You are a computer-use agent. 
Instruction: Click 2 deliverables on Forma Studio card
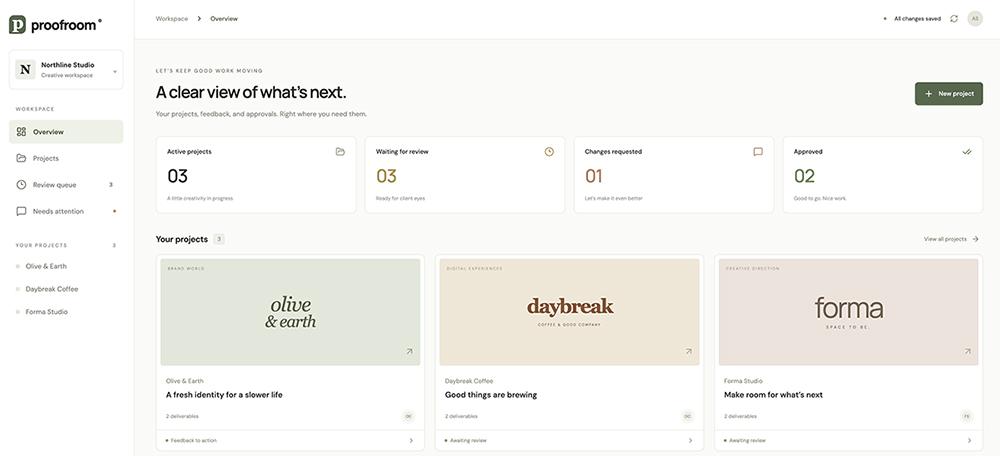(x=740, y=416)
